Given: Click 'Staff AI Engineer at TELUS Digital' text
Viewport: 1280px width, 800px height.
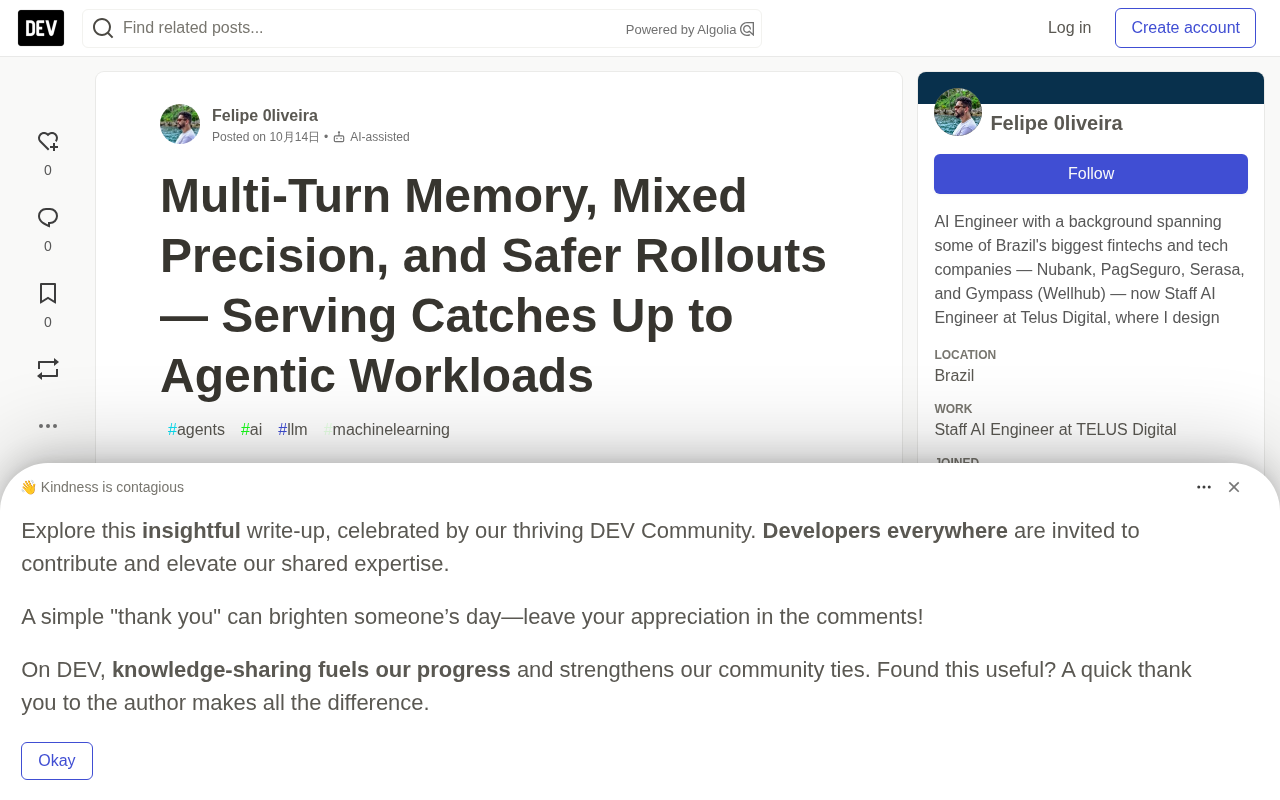Looking at the screenshot, I should pos(1055,430).
